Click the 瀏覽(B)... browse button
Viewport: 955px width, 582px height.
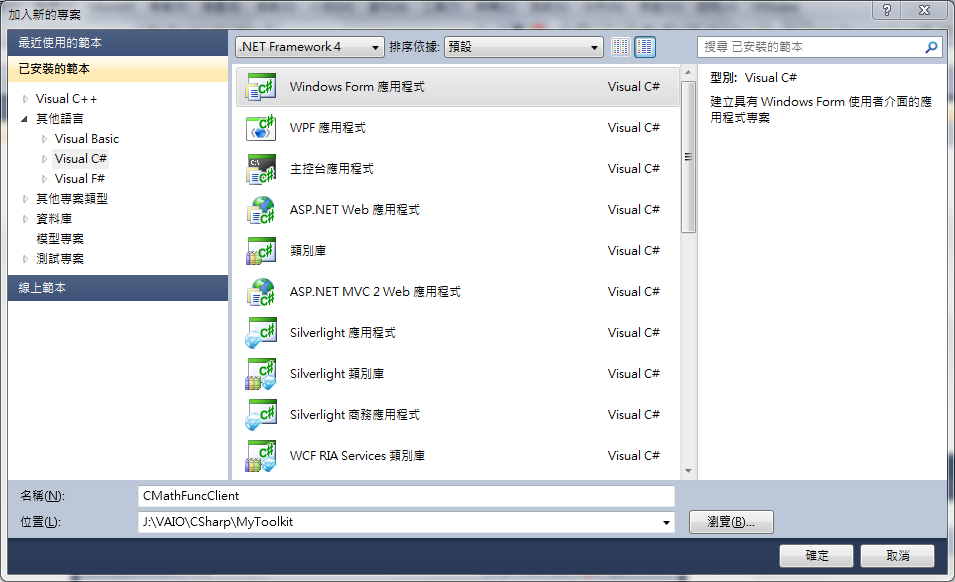coord(731,522)
